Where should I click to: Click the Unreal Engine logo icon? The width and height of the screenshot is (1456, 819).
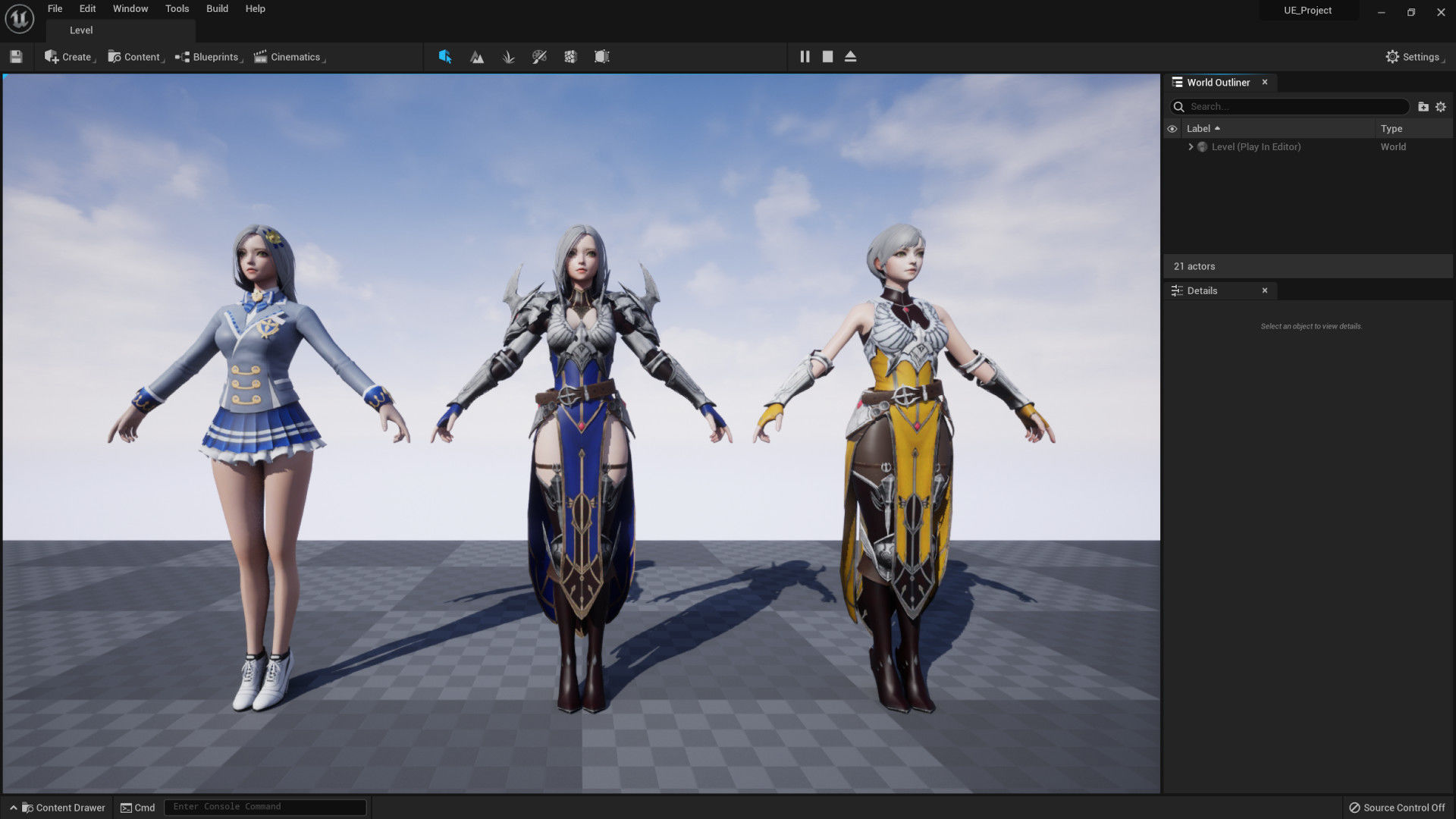tap(19, 18)
